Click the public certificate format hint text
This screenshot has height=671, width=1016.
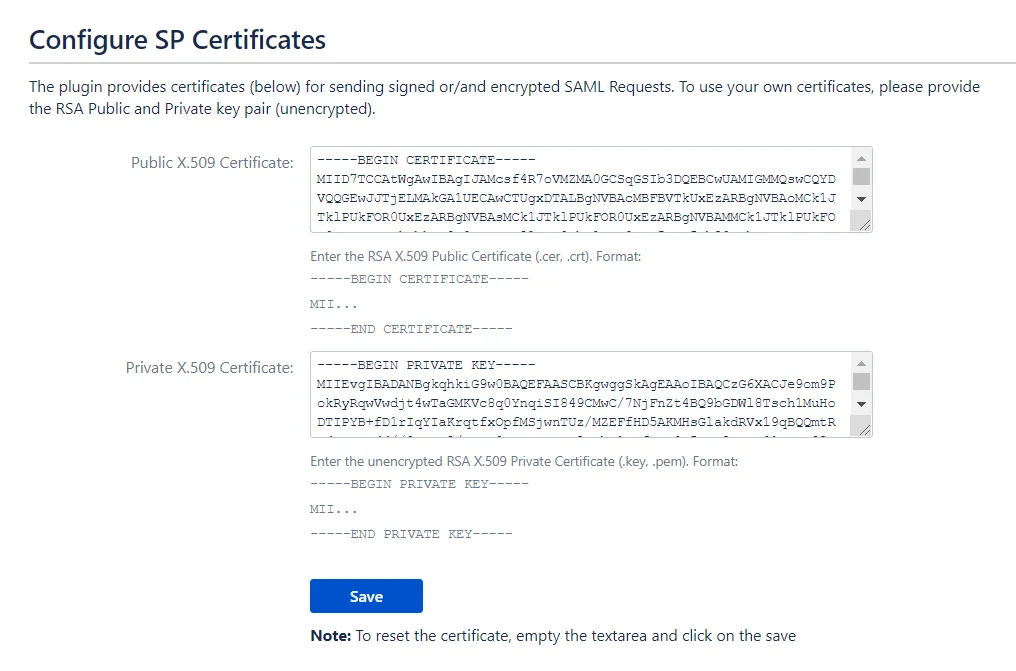[x=475, y=257]
